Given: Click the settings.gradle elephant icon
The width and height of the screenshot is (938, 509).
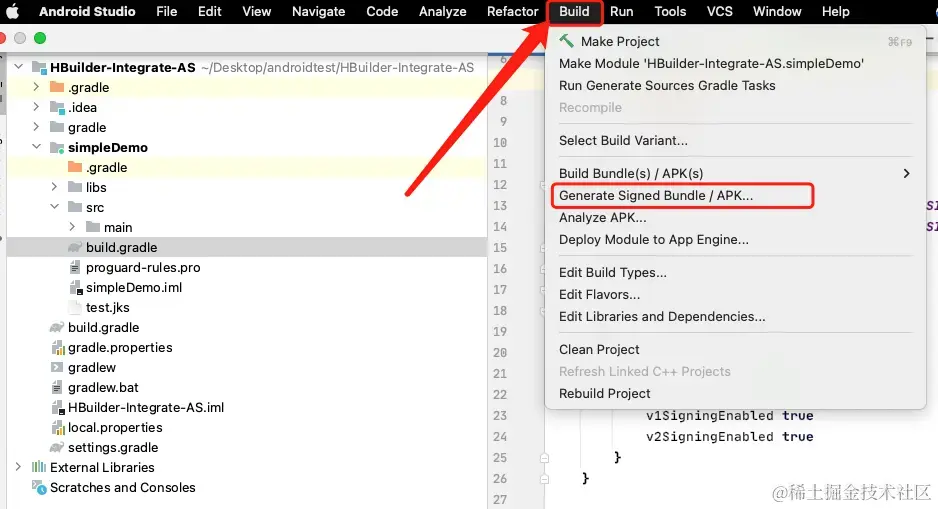Looking at the screenshot, I should coord(57,447).
